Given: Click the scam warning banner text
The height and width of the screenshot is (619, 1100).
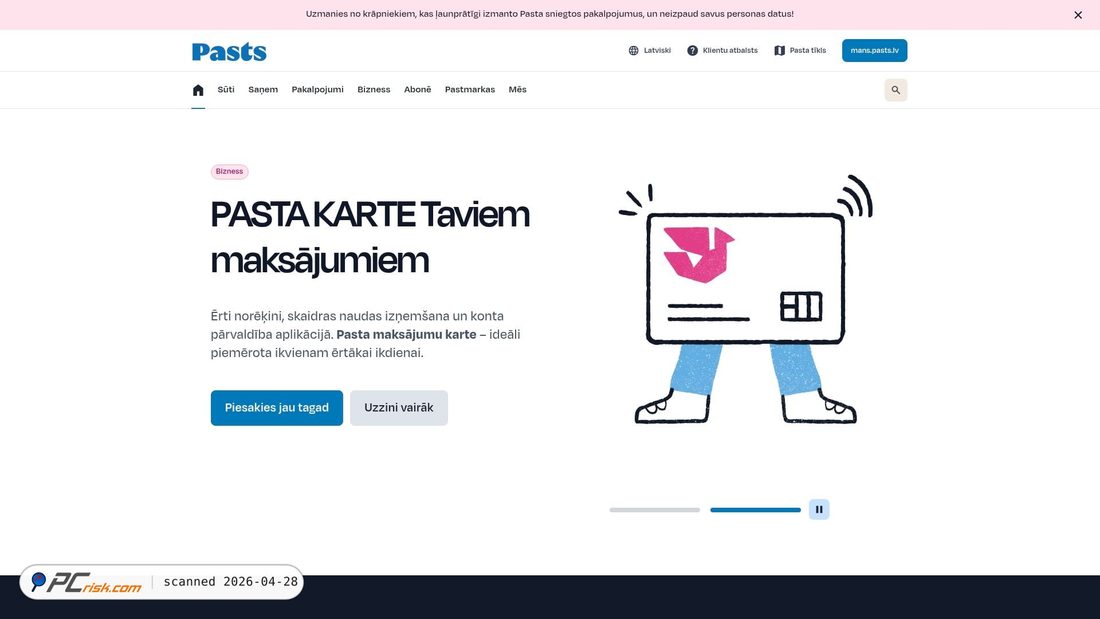Looking at the screenshot, I should click(x=549, y=14).
